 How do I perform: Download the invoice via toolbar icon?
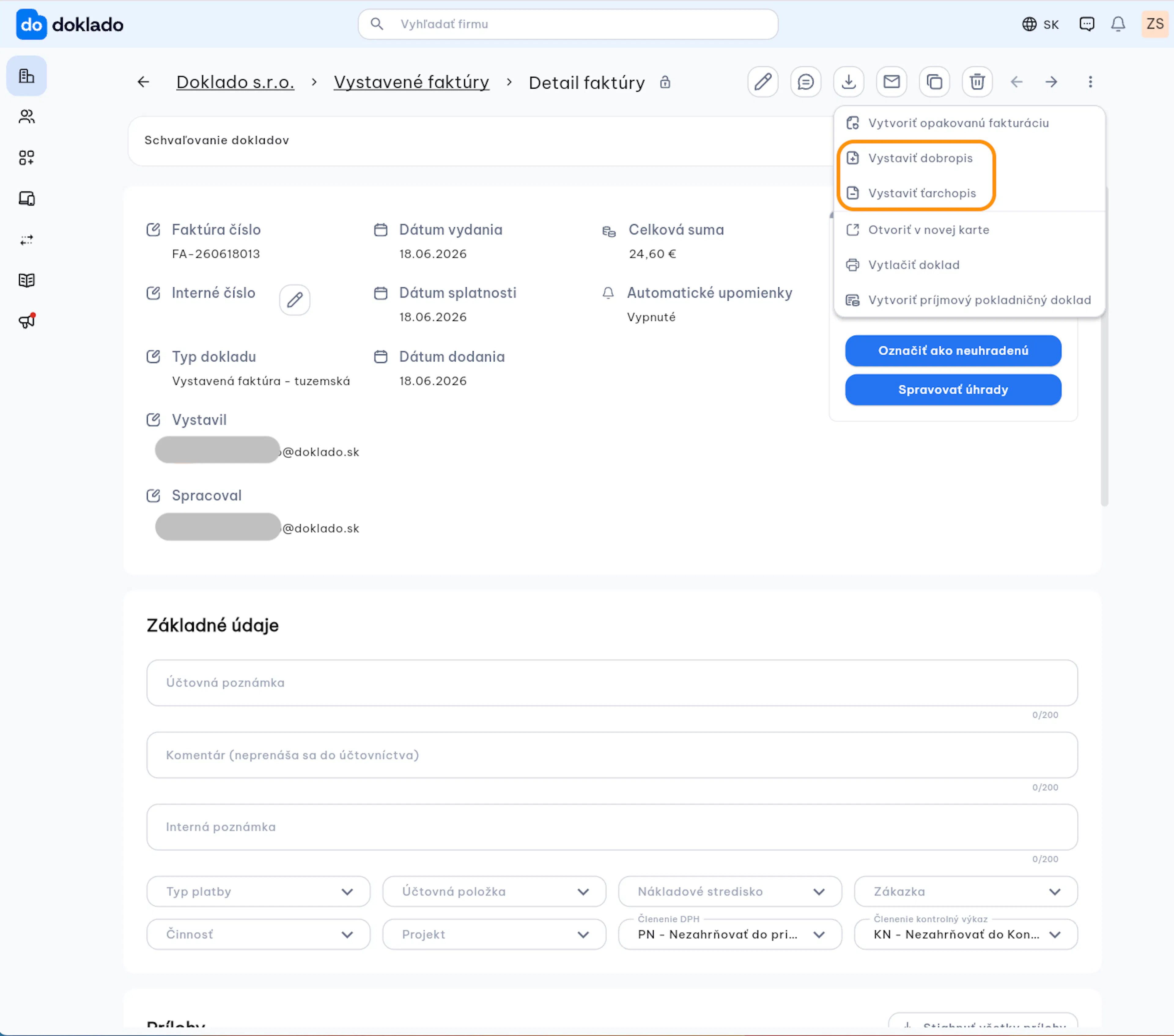(x=849, y=82)
